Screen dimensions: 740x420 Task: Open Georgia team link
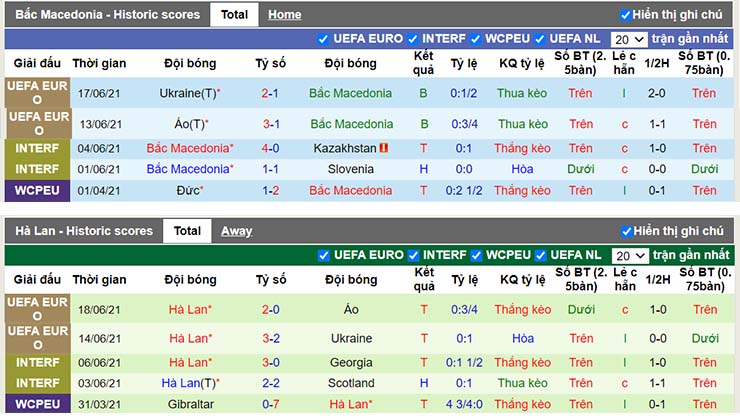pos(351,362)
